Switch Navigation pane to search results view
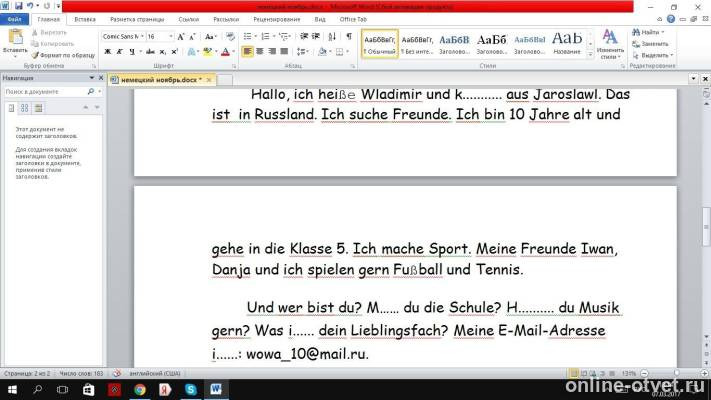The image size is (711, 400). click(x=39, y=108)
